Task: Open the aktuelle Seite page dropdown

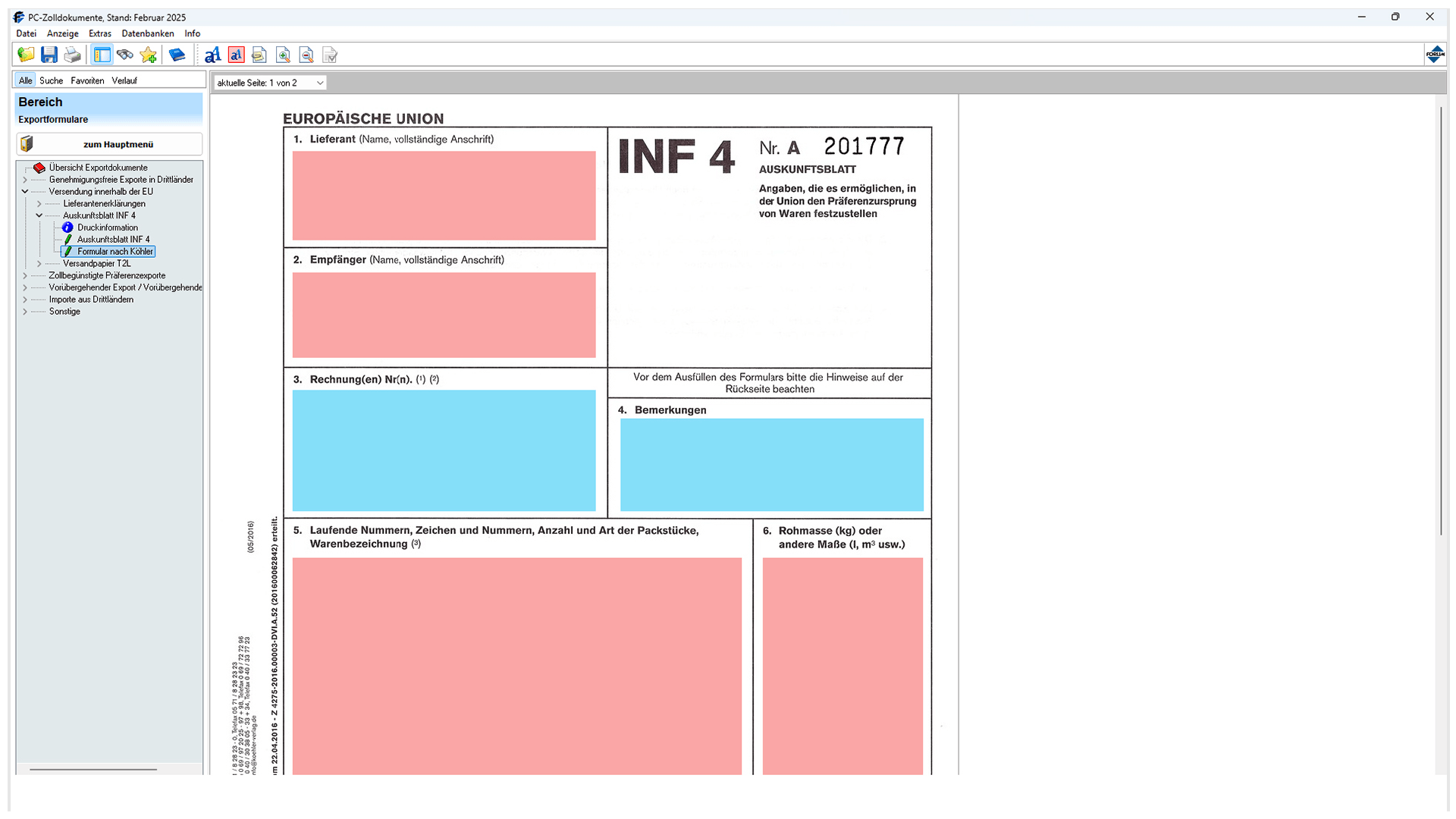Action: [270, 83]
